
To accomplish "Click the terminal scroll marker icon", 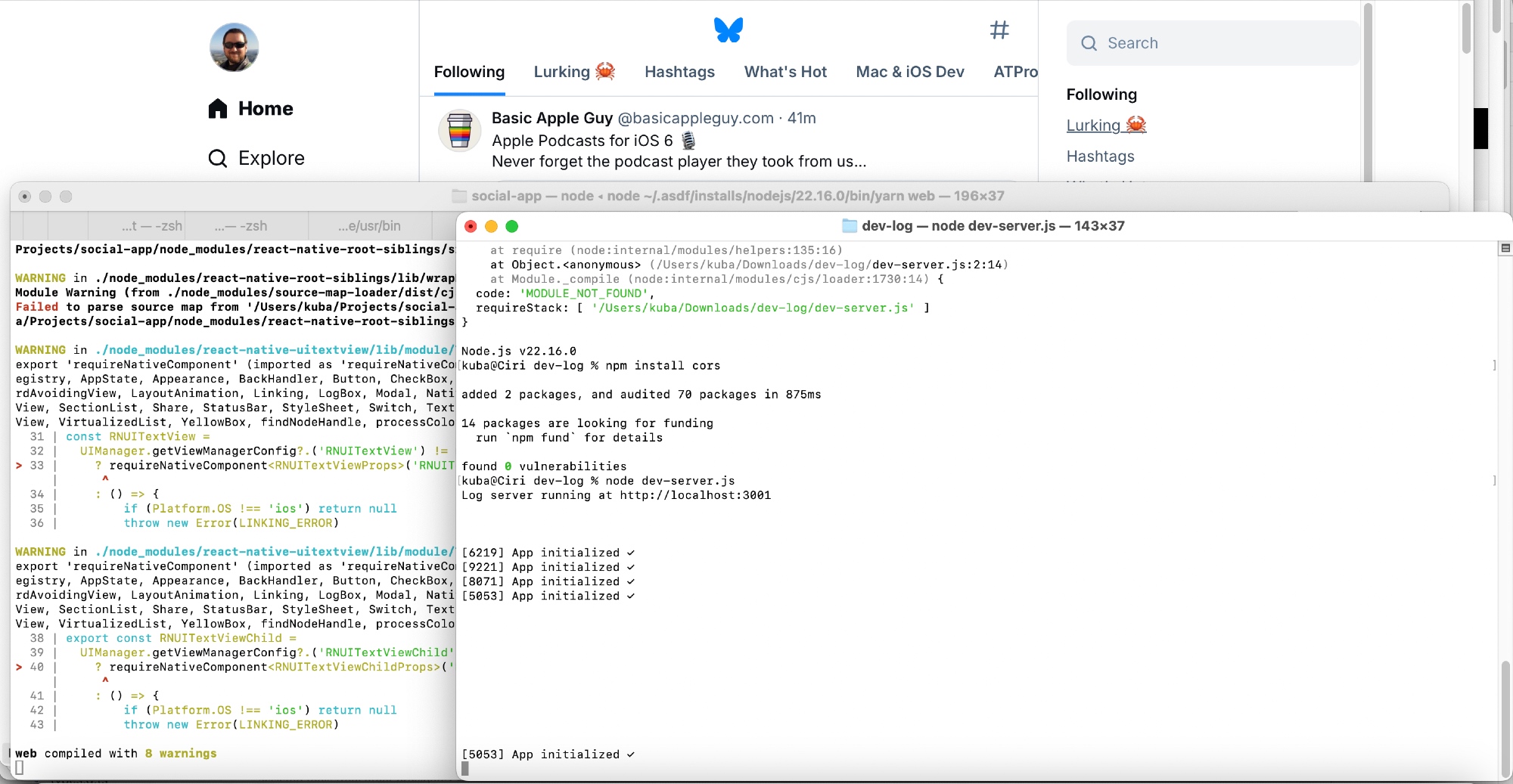I will (1505, 249).
